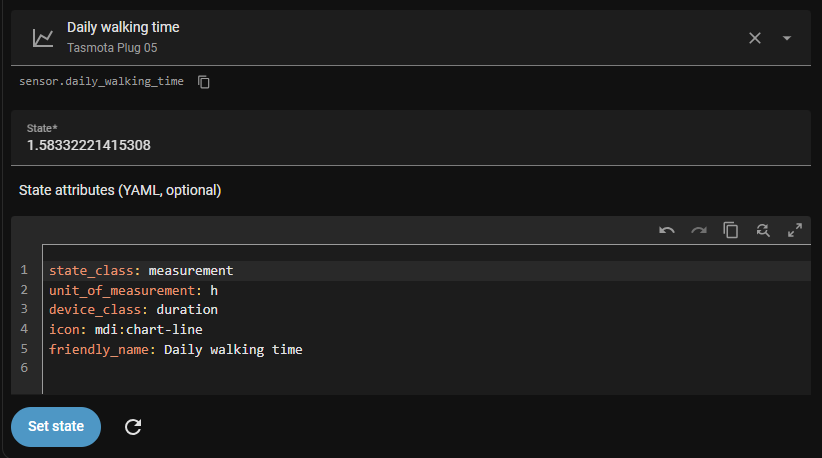Screen dimensions: 822x458
Task: Refresh the entity state attributes
Action: pos(133,427)
